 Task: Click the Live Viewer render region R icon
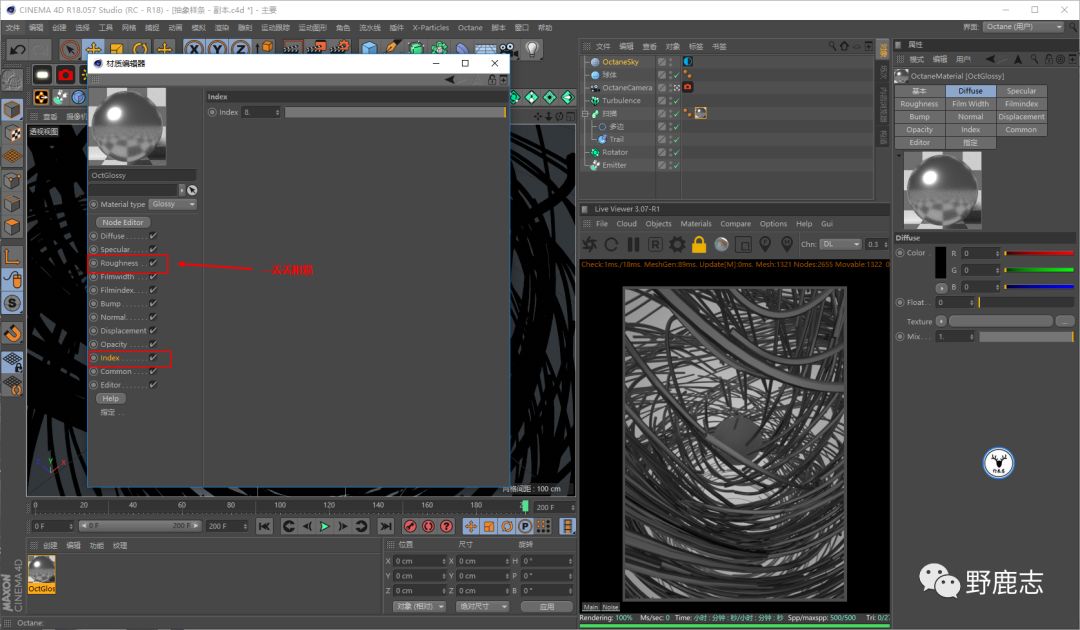point(655,244)
